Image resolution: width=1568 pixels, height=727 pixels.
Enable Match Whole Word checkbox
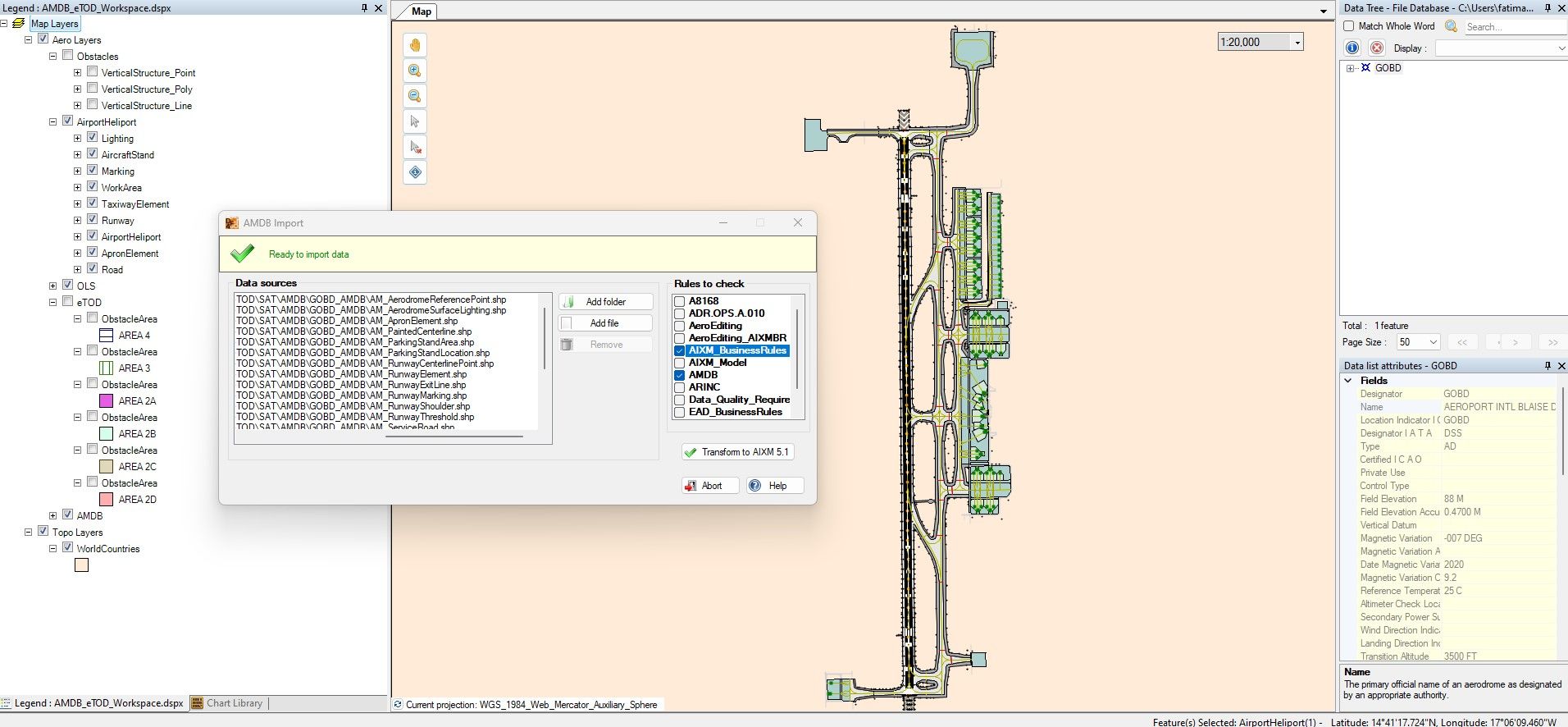(1349, 26)
